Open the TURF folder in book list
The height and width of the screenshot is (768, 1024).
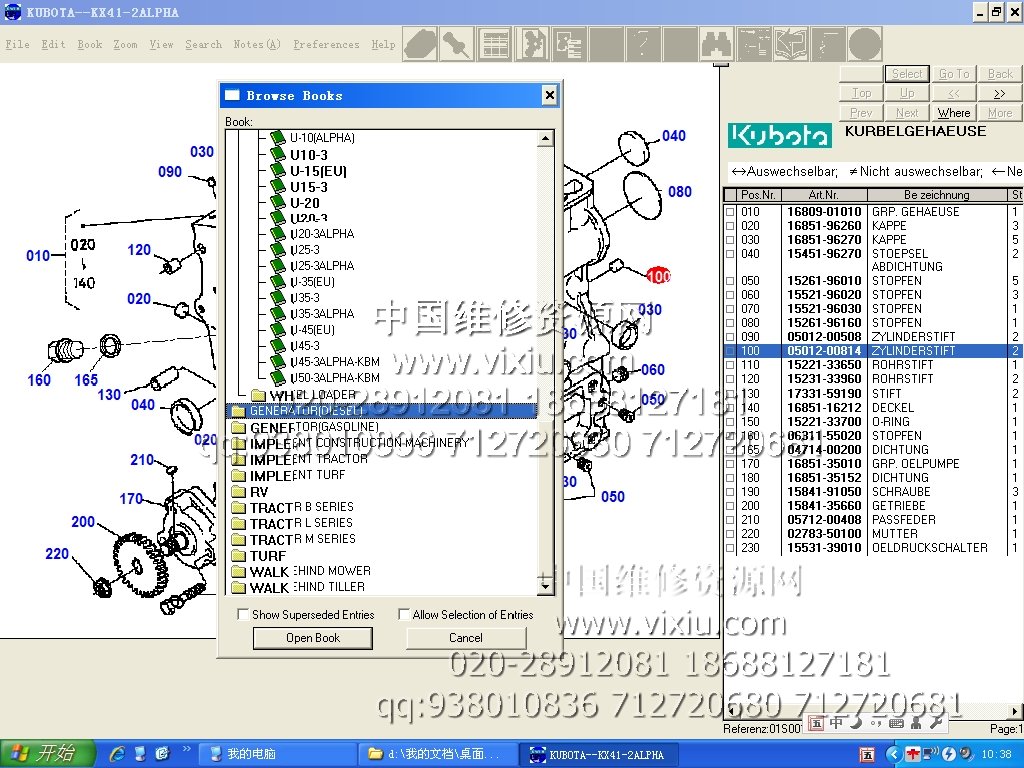[267, 555]
